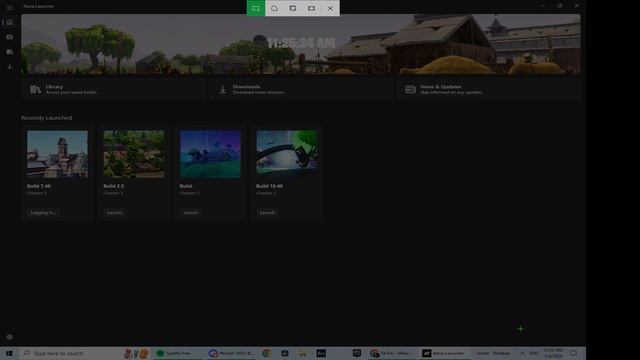Open Chrome icon in the taskbar

tap(267, 353)
